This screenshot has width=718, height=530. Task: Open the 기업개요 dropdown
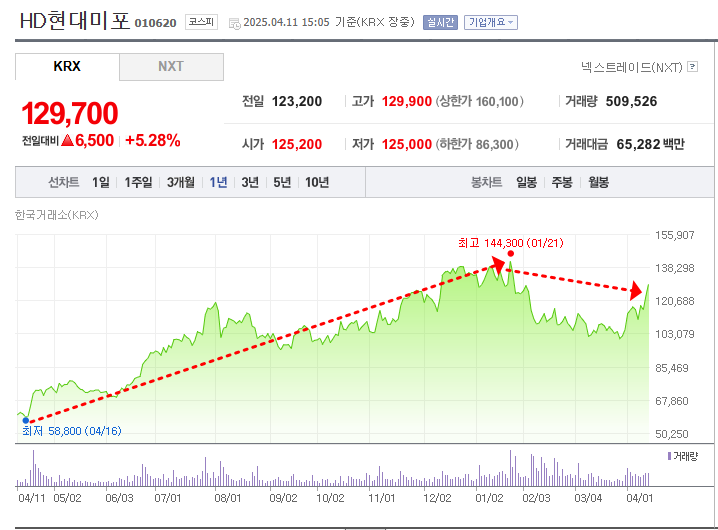pyautogui.click(x=490, y=22)
